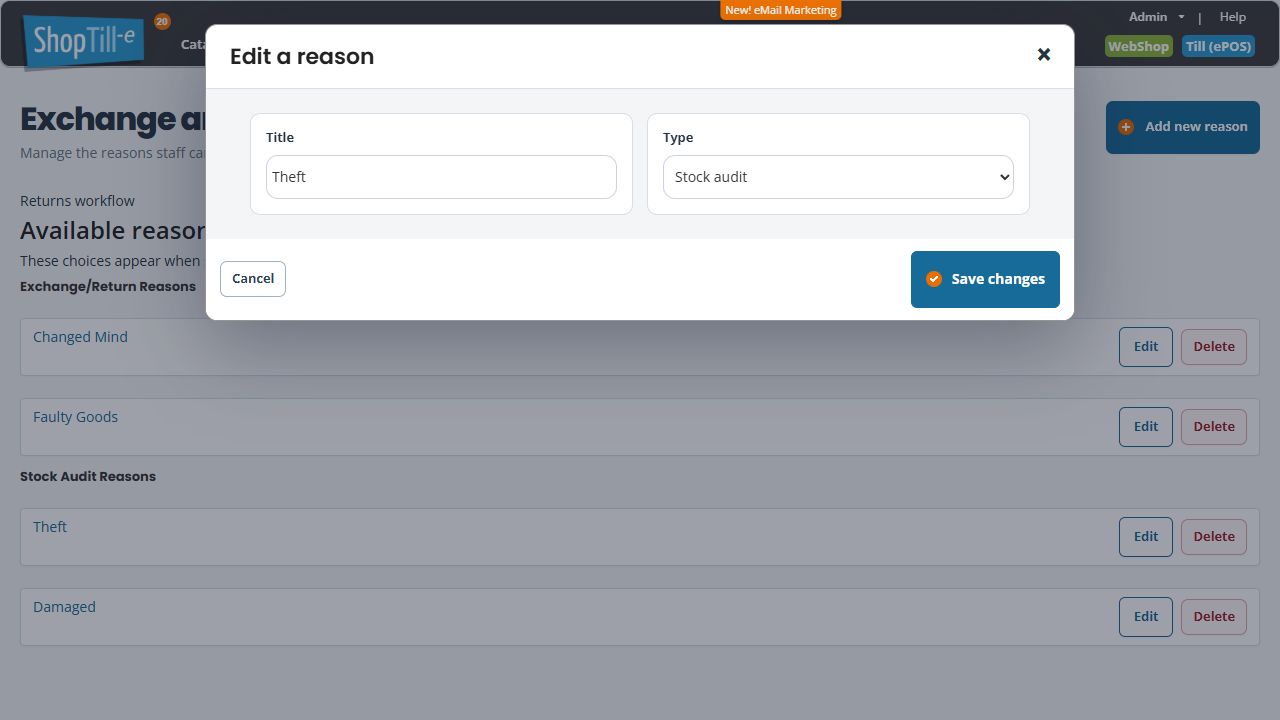Open the Till (ePOS) link
The width and height of the screenshot is (1280, 720).
click(x=1218, y=46)
